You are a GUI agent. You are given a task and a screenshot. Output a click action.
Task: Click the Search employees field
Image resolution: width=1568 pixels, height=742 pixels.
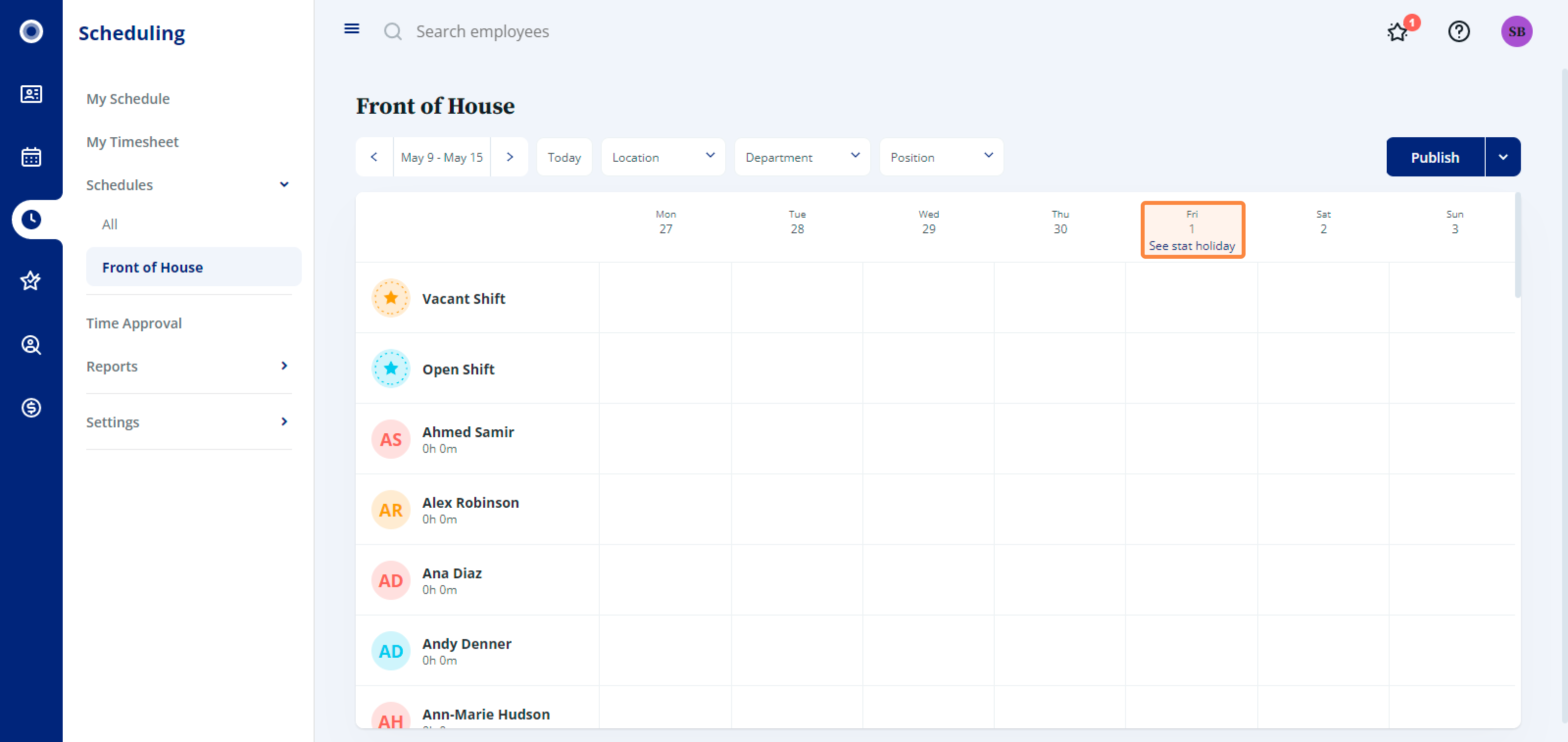(x=483, y=32)
